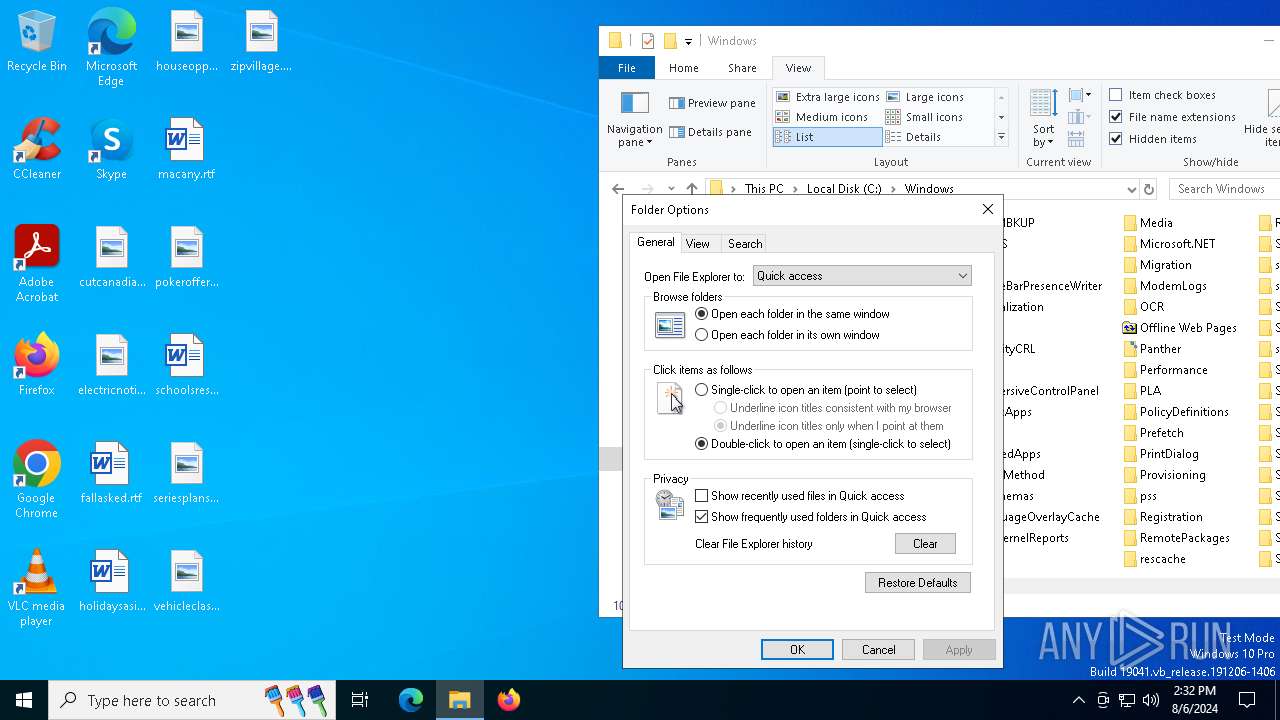Select the Google Chrome desktop icon

pyautogui.click(x=36, y=480)
